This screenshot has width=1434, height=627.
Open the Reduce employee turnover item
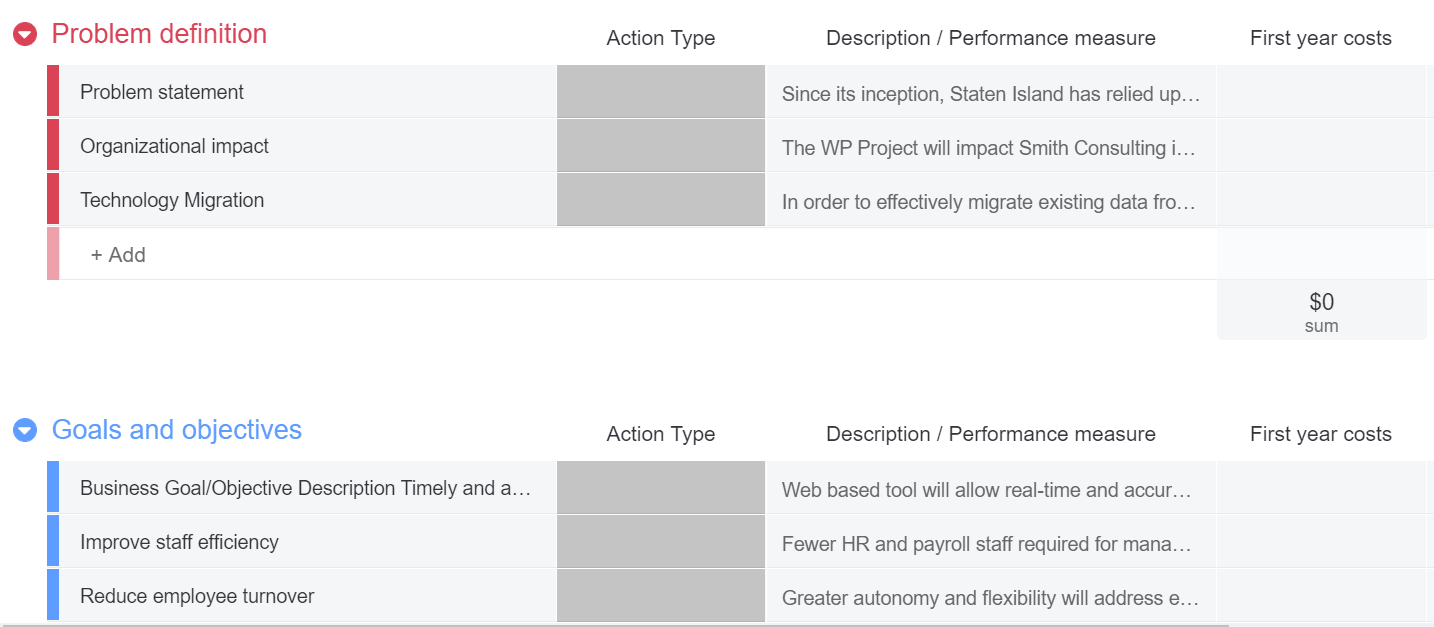point(197,596)
